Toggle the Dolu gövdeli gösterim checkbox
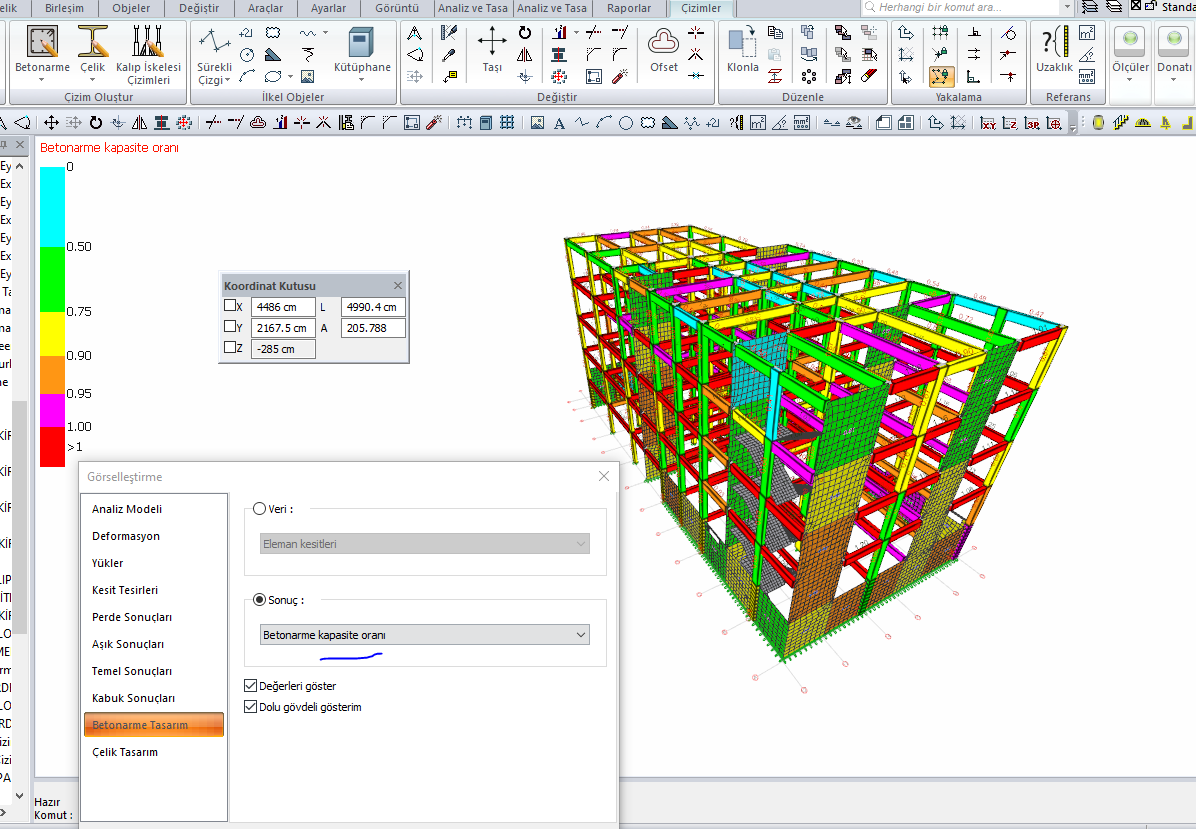1196x829 pixels. click(250, 707)
